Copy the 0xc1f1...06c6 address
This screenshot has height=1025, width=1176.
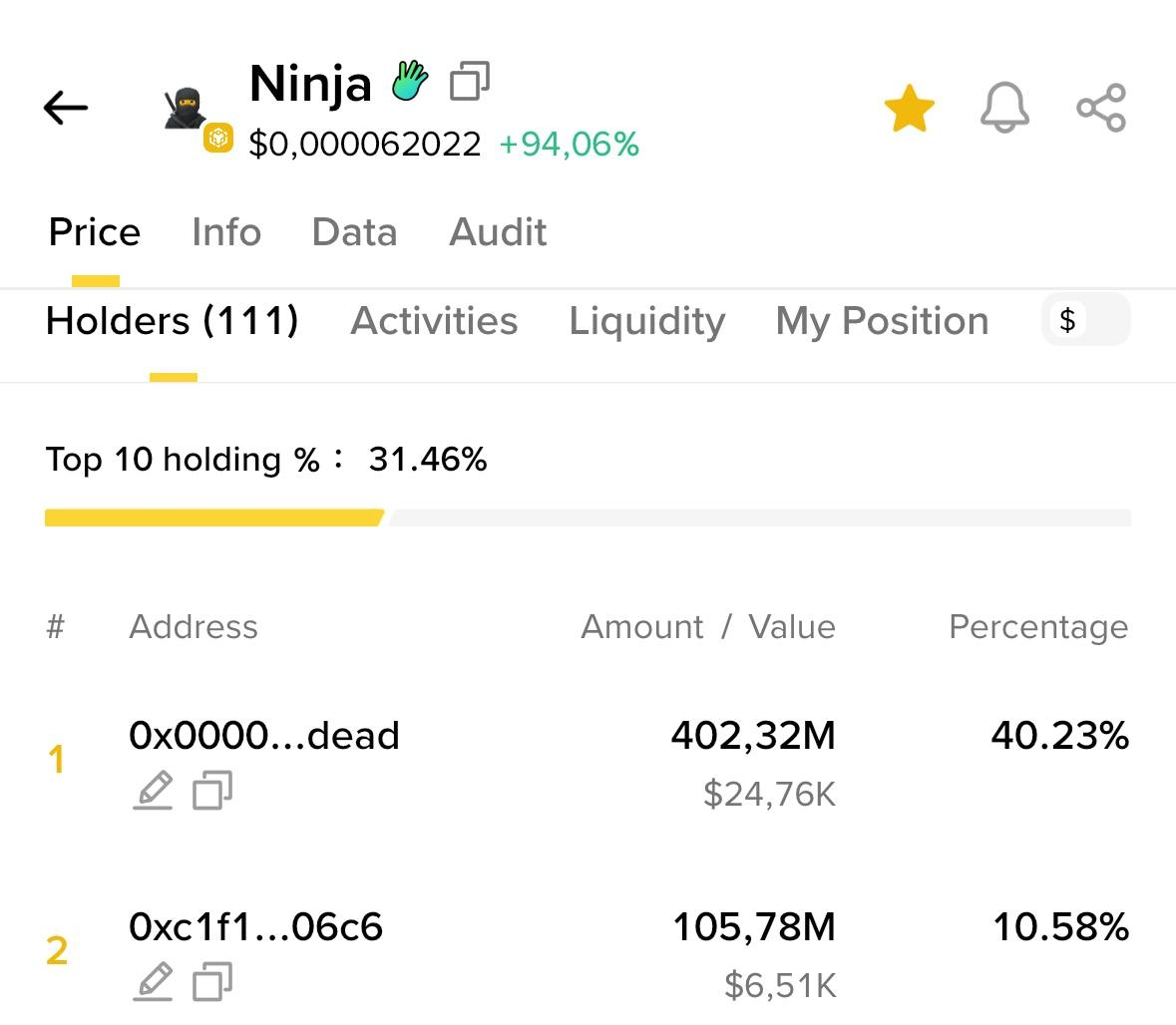click(212, 982)
